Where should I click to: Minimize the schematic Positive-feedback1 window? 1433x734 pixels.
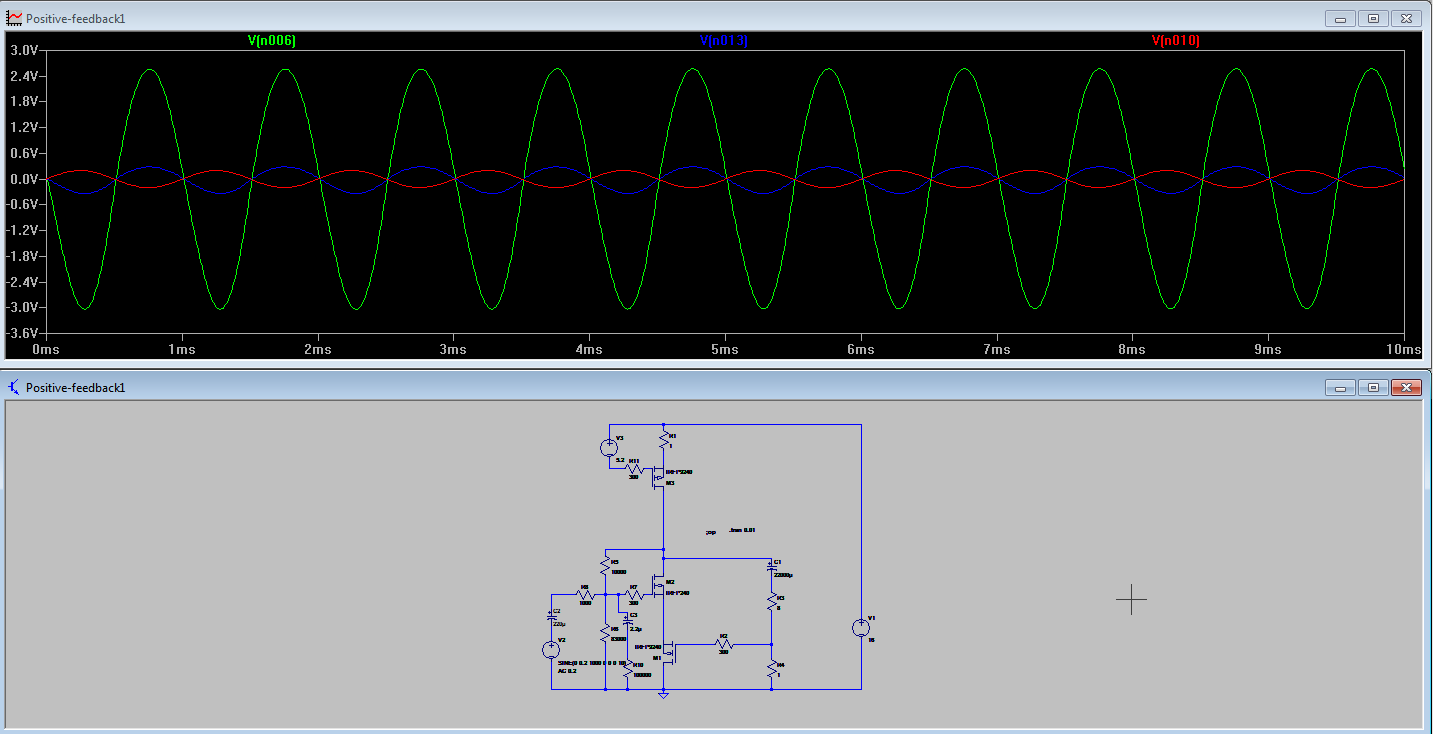coord(1340,387)
